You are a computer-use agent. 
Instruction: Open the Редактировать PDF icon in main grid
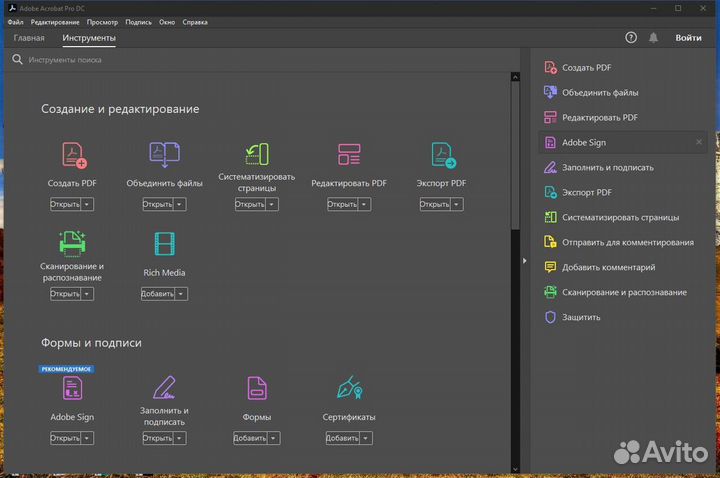349,154
